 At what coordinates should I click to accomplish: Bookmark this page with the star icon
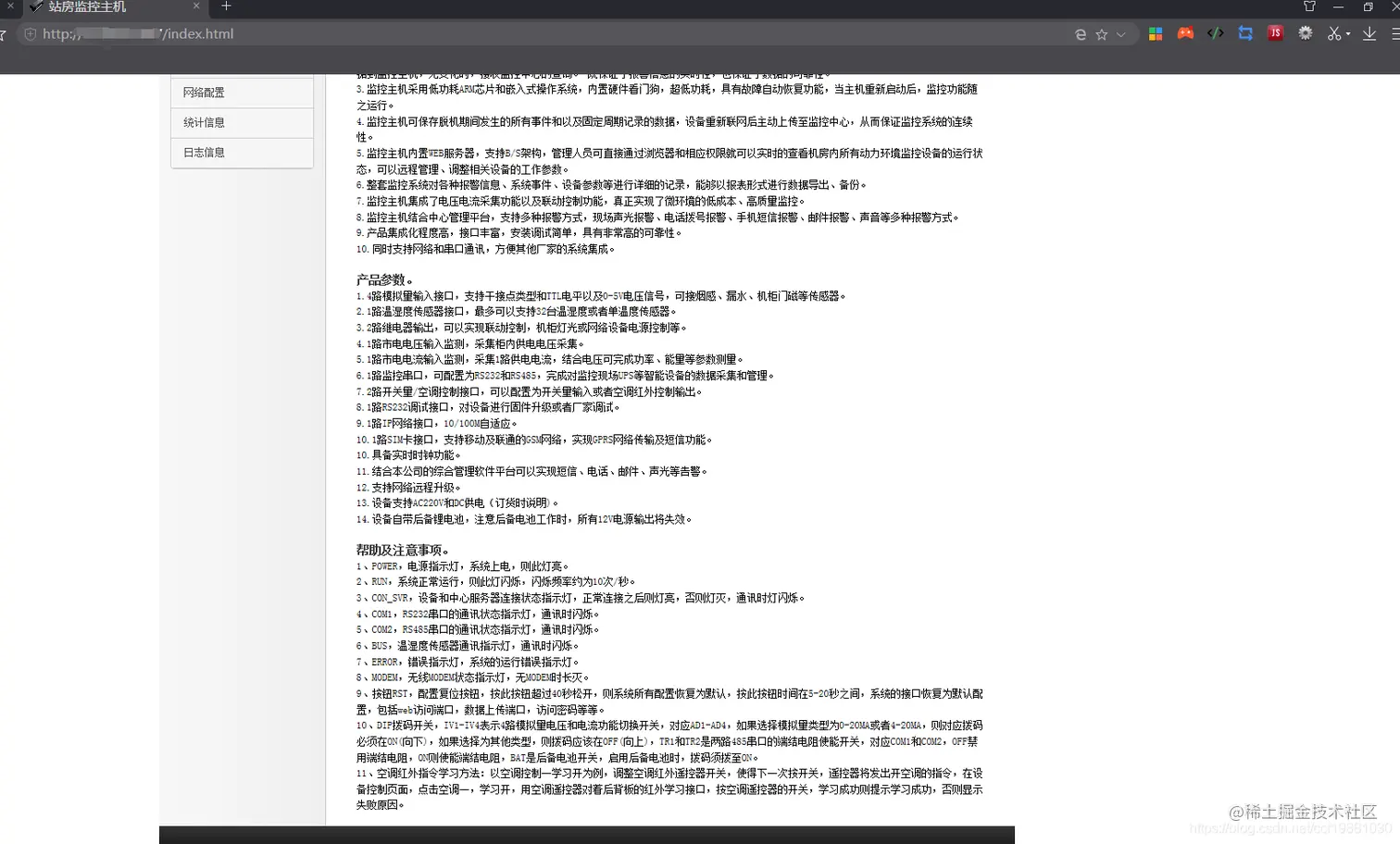(1102, 34)
